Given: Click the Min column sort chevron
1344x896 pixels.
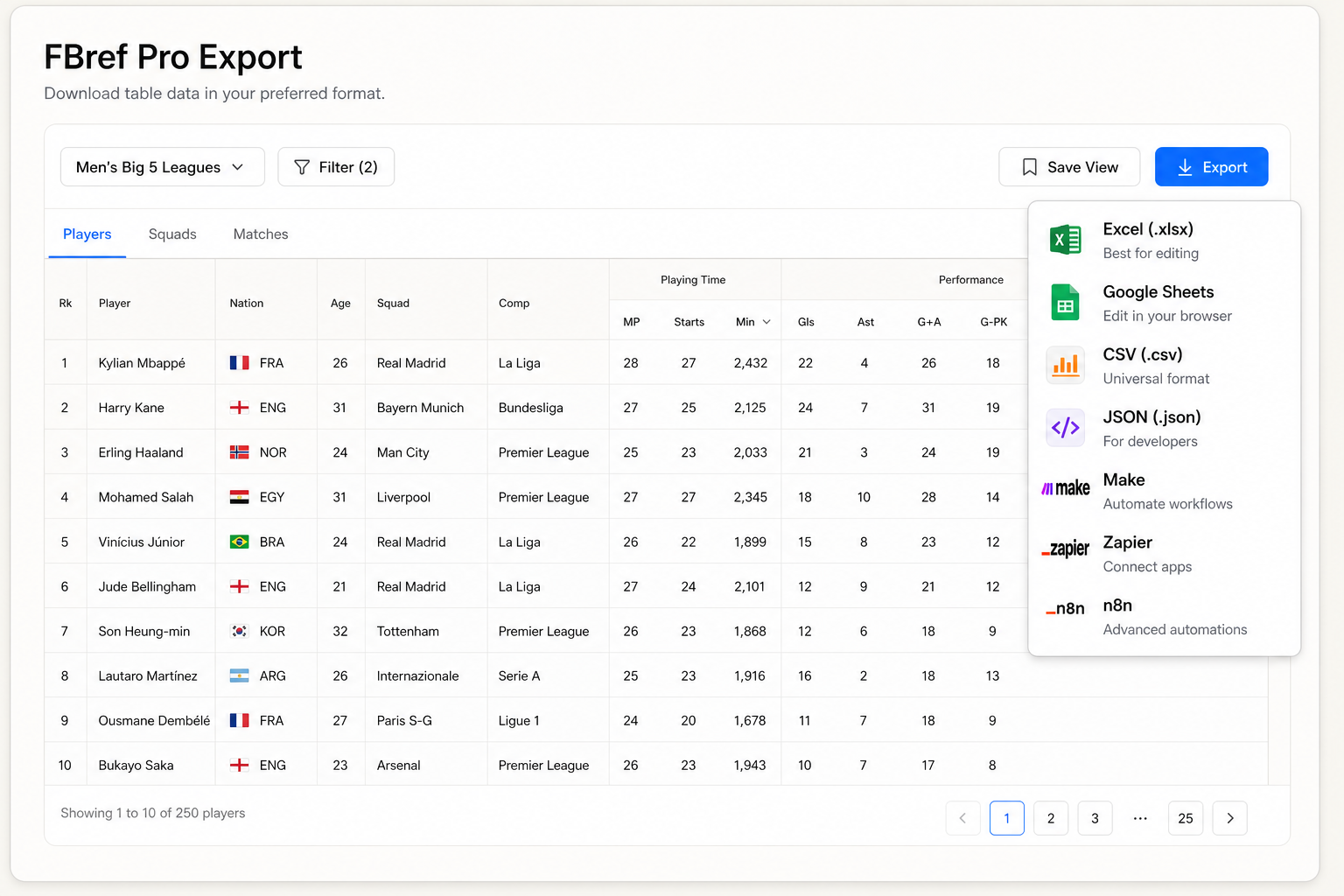Looking at the screenshot, I should 766,322.
